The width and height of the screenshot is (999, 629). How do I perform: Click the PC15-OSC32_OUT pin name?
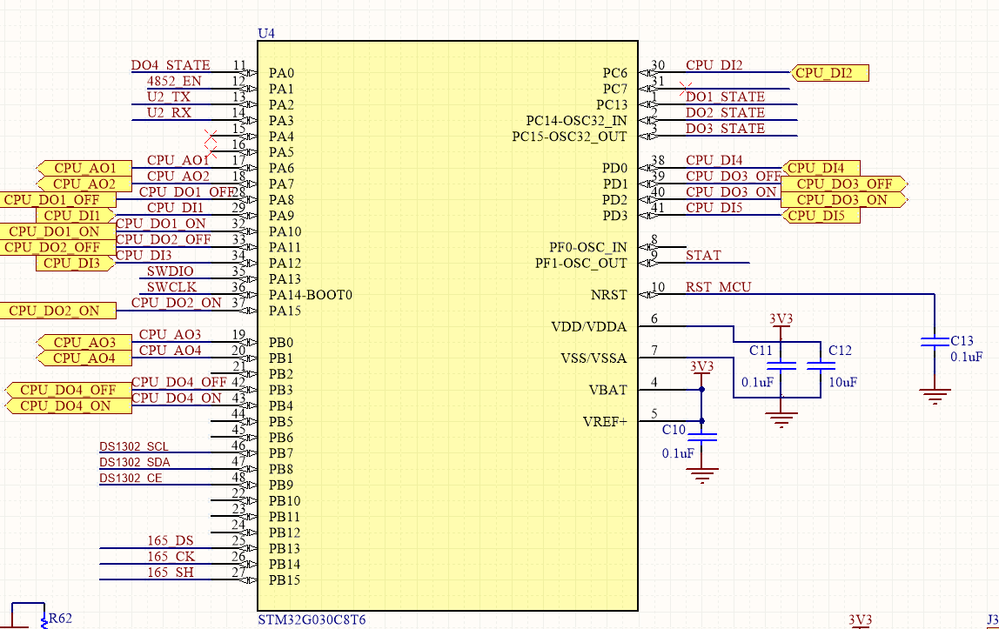(x=570, y=136)
